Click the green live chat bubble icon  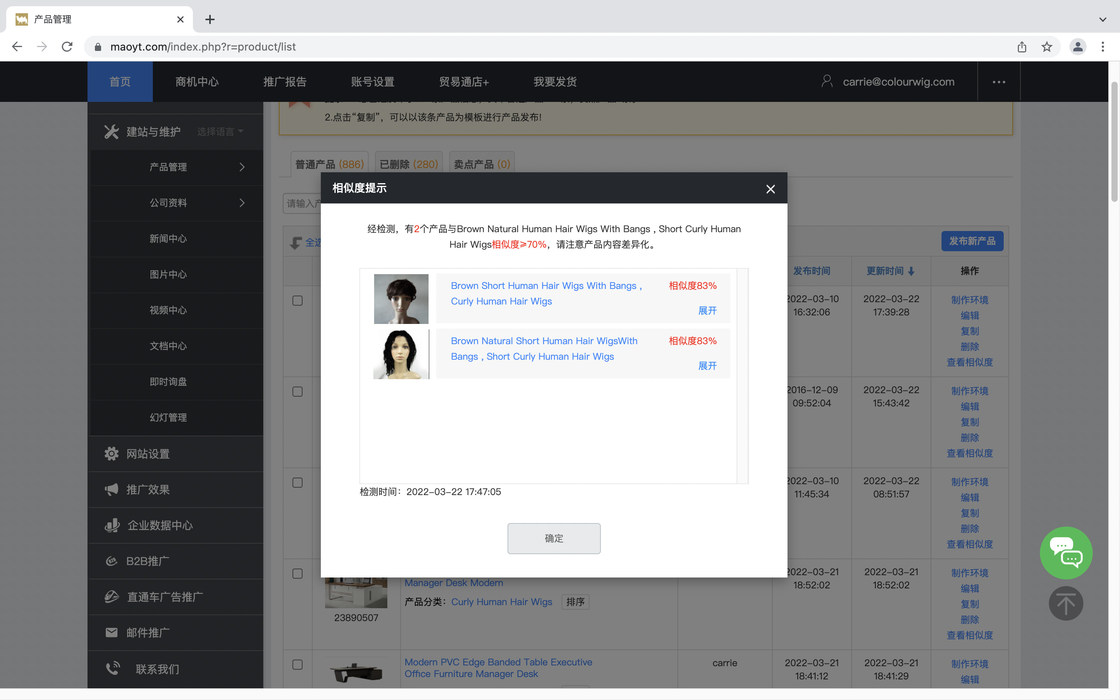coord(1066,553)
